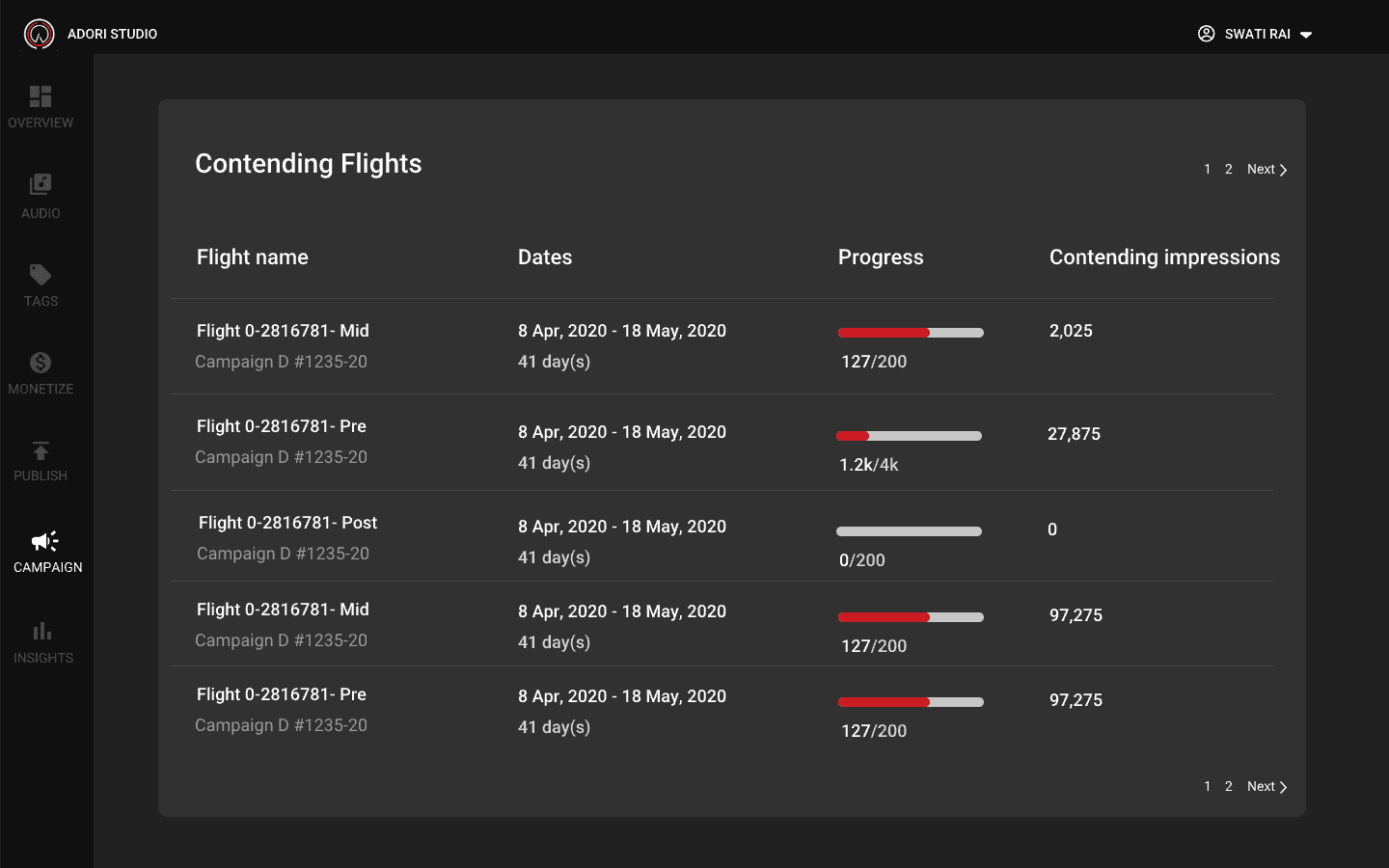Click the Flight name column header
Screen dimensions: 1389x868
[x=253, y=258]
